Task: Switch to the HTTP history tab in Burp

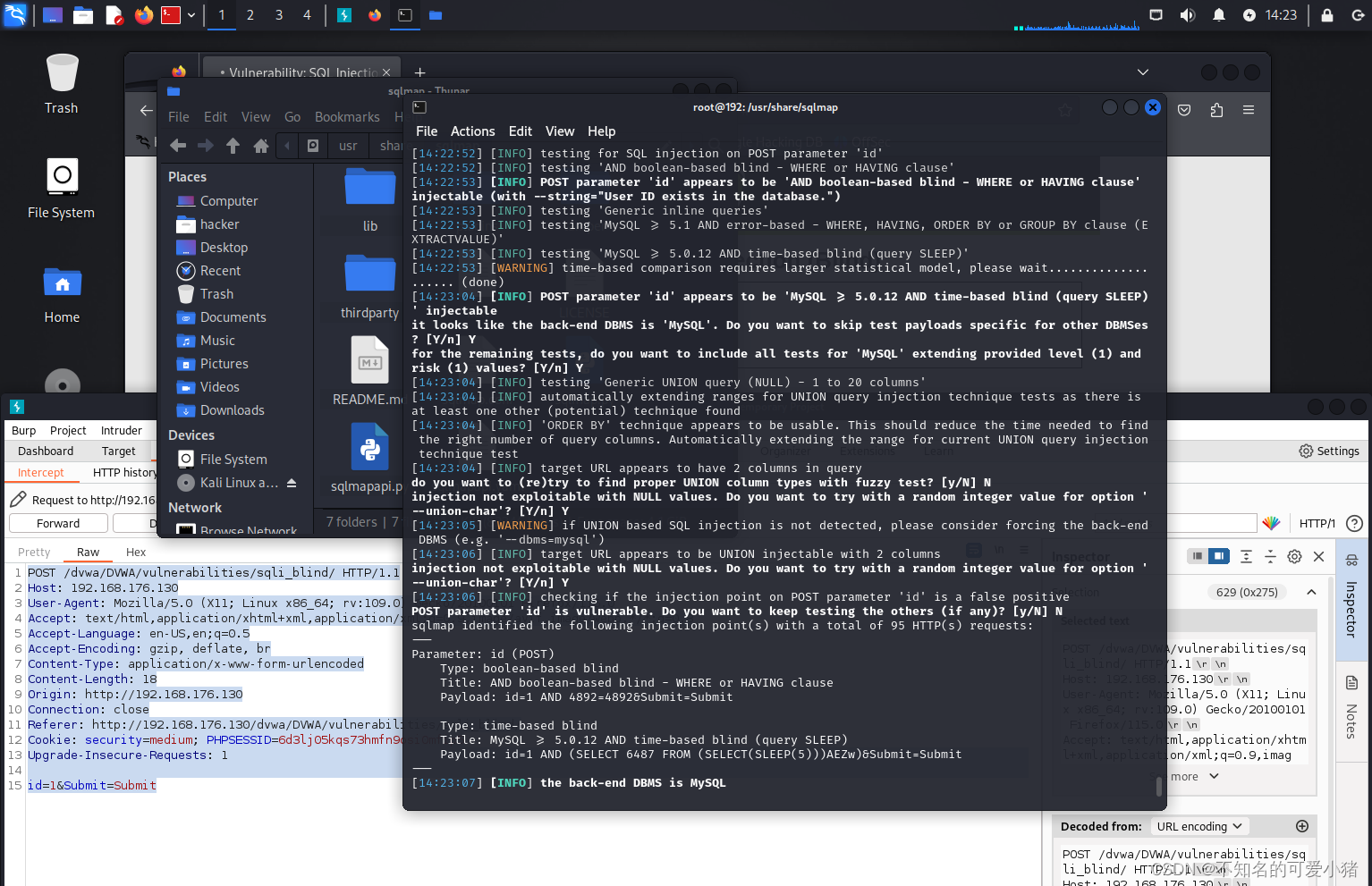Action: point(124,473)
